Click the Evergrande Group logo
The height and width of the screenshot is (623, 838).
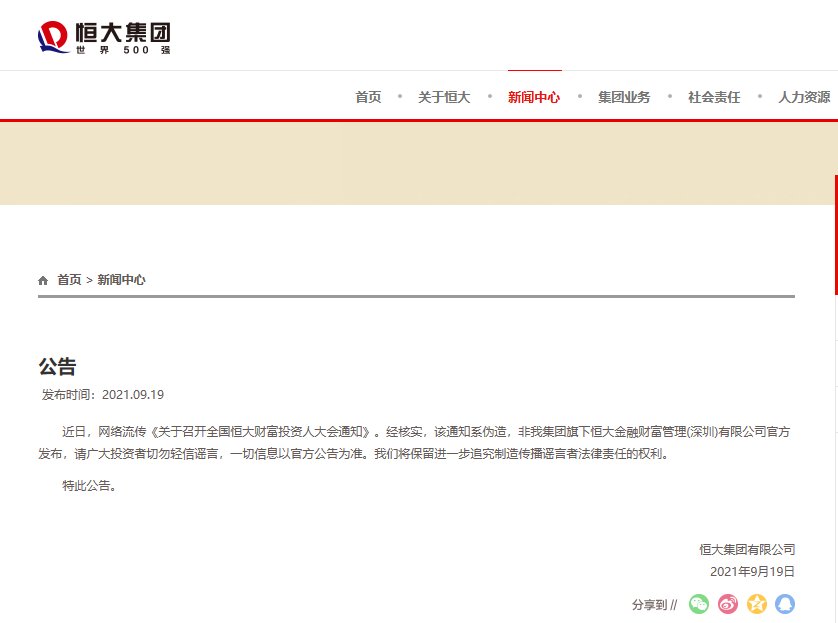[x=105, y=35]
